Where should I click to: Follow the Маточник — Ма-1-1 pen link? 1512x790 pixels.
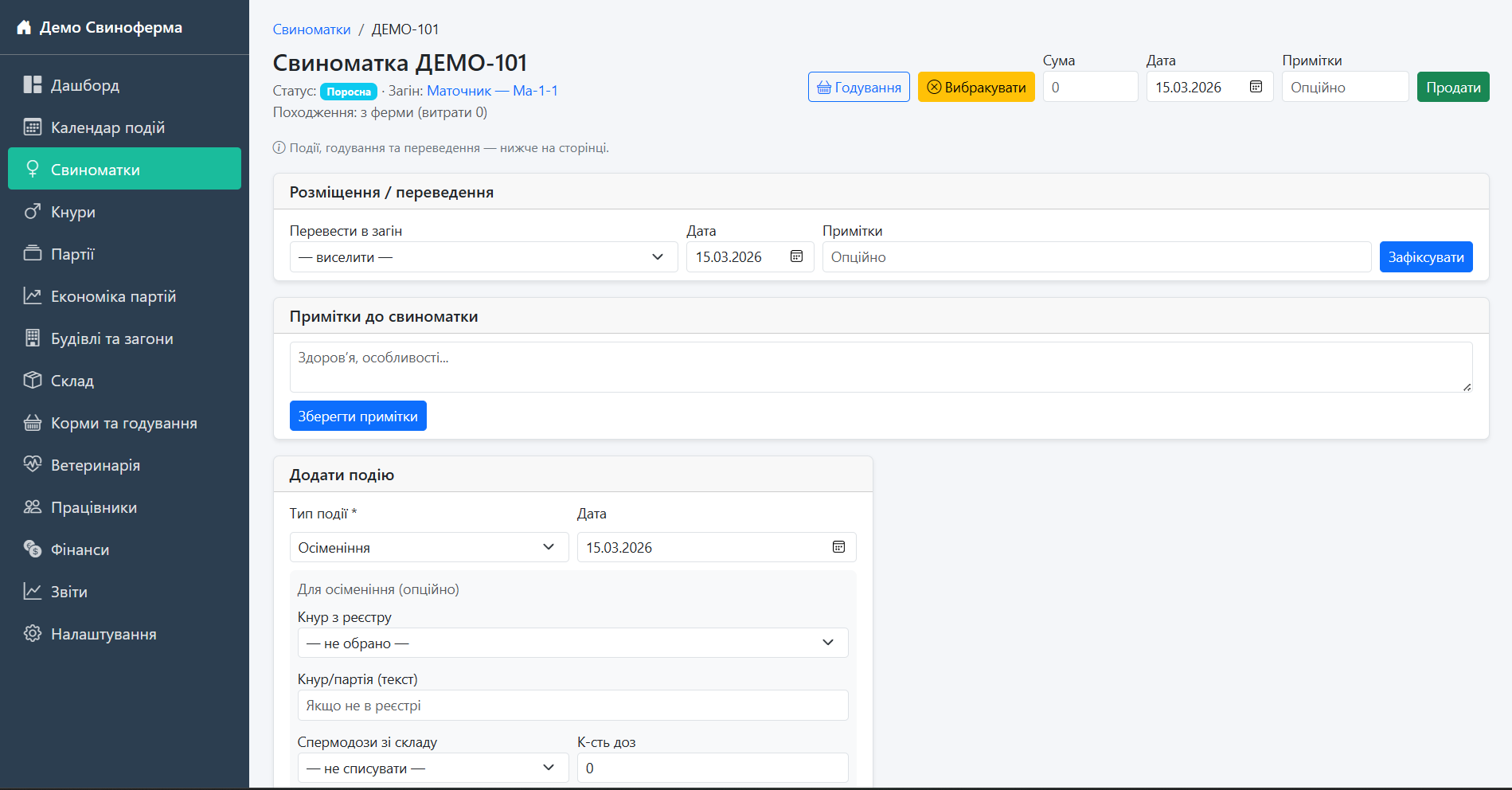[492, 91]
